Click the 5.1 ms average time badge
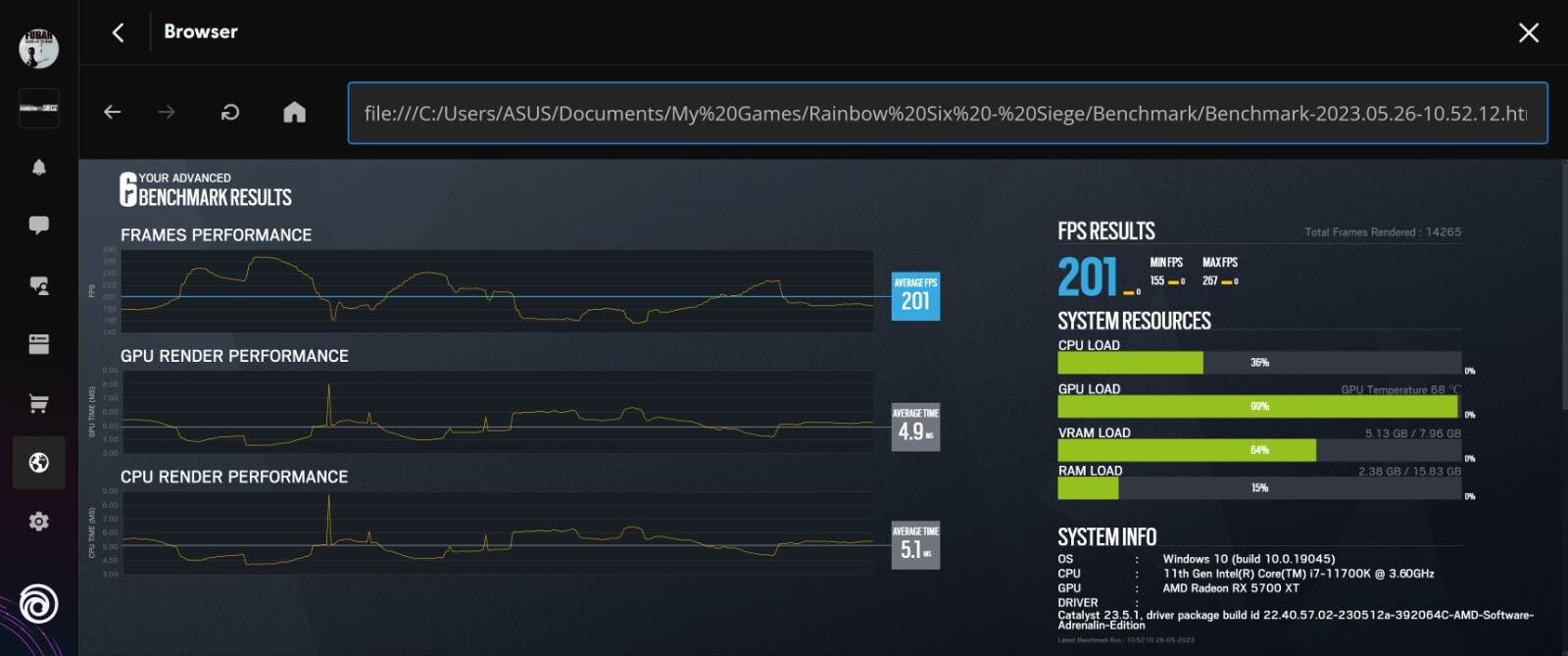 pos(915,544)
